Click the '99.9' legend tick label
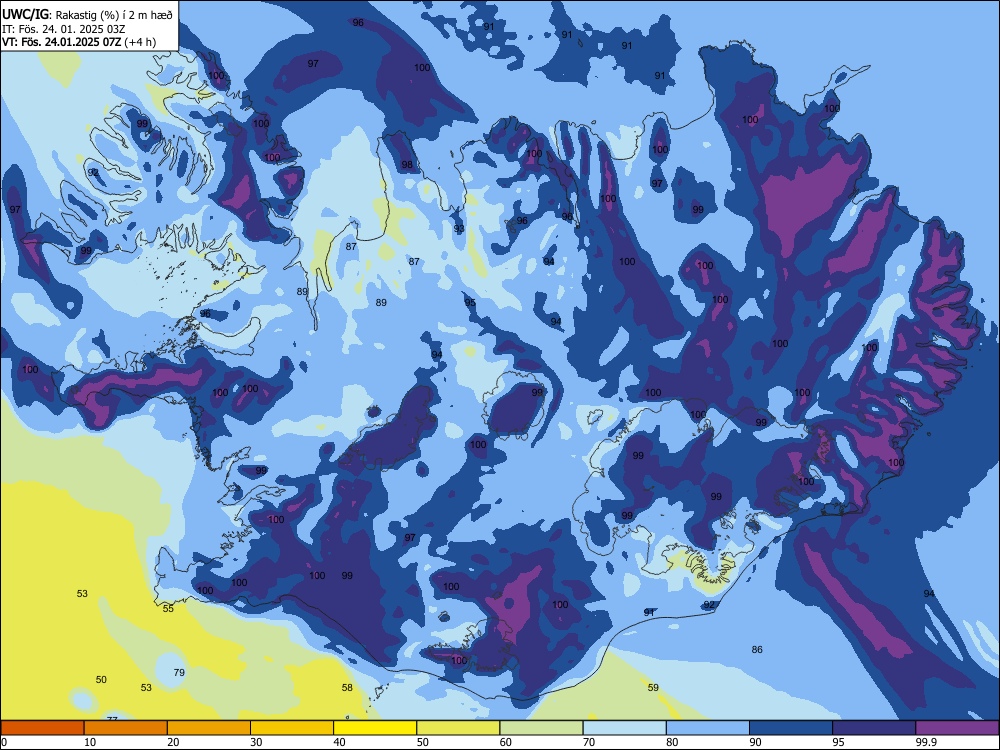The image size is (1000, 750). pos(926,742)
